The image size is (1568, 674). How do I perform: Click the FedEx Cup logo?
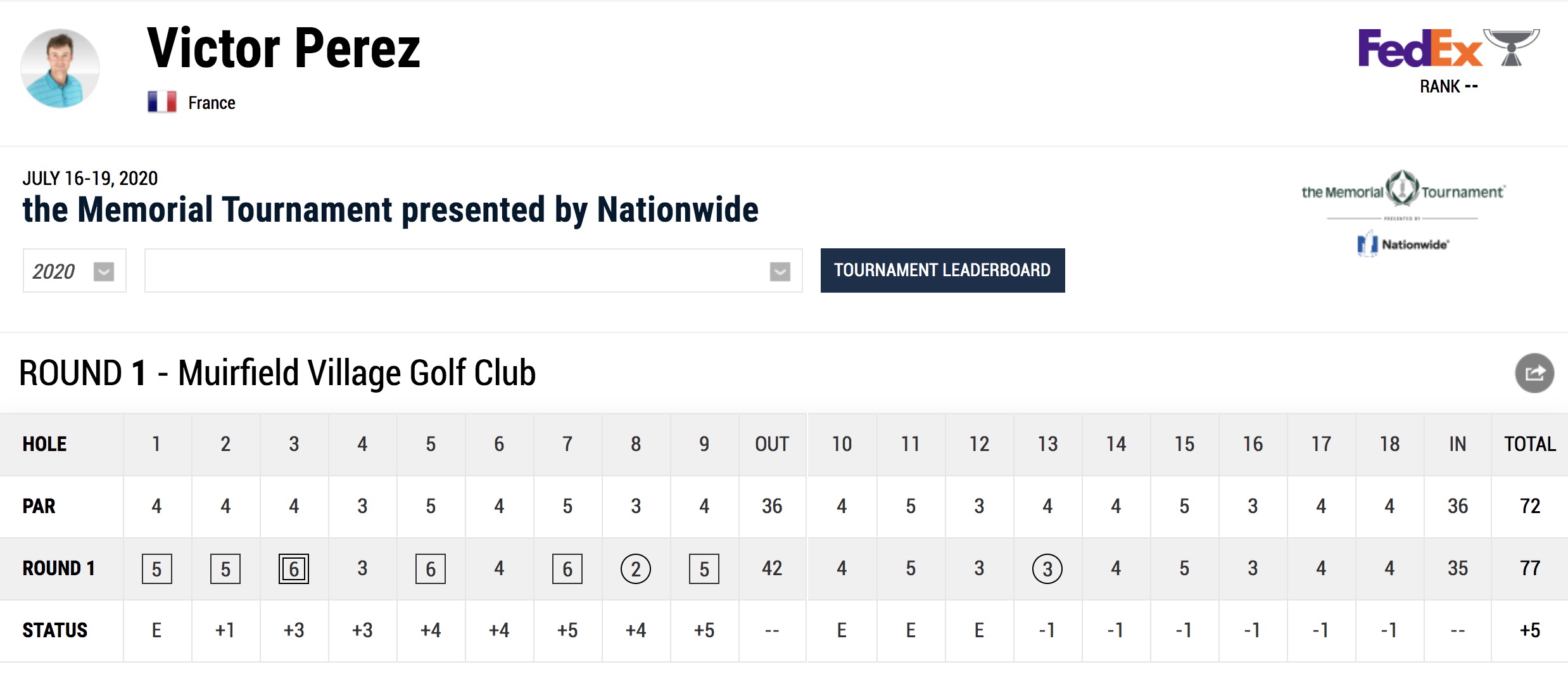point(1449,48)
